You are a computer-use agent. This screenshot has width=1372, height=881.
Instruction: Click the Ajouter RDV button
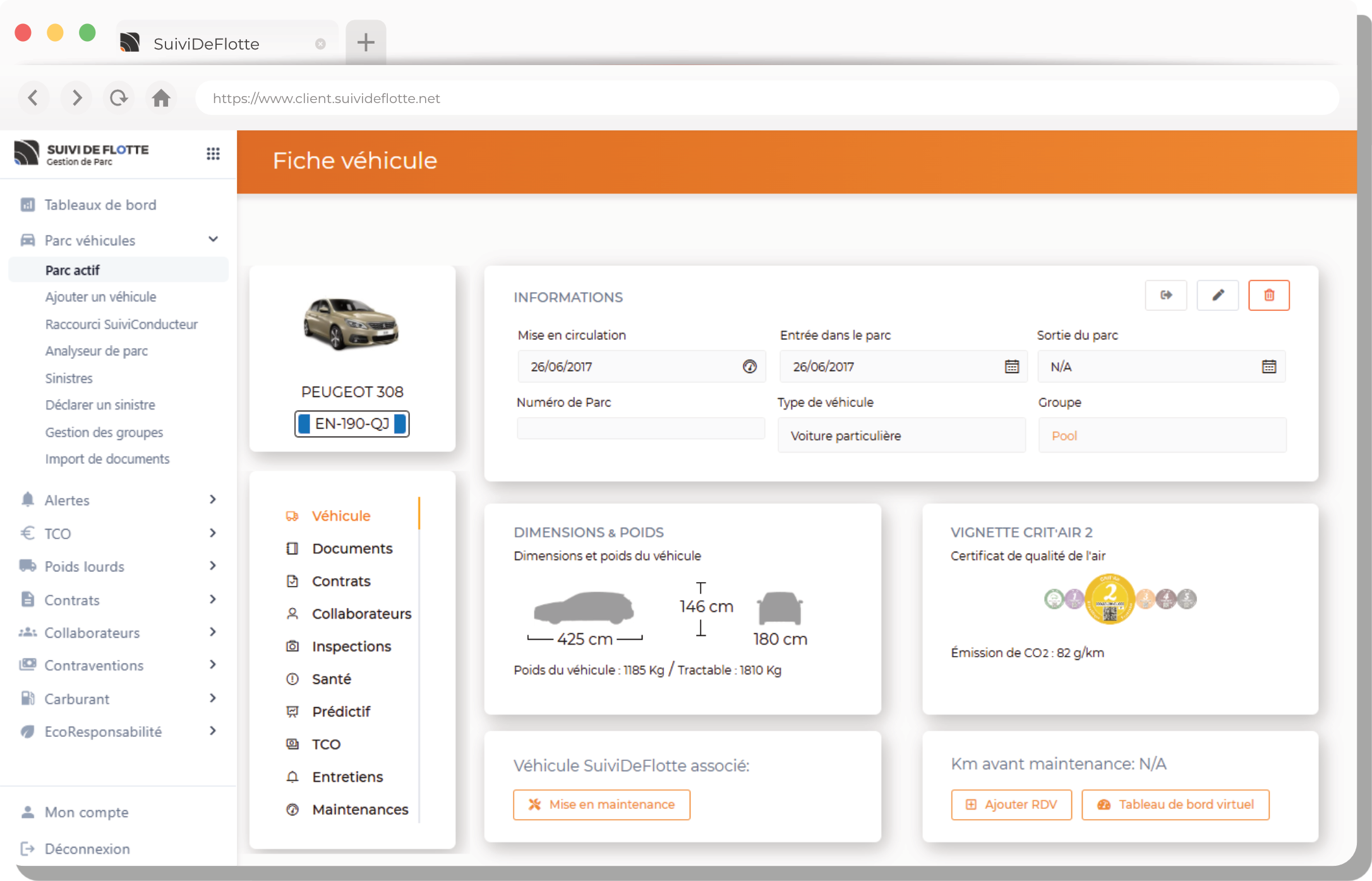point(1011,805)
